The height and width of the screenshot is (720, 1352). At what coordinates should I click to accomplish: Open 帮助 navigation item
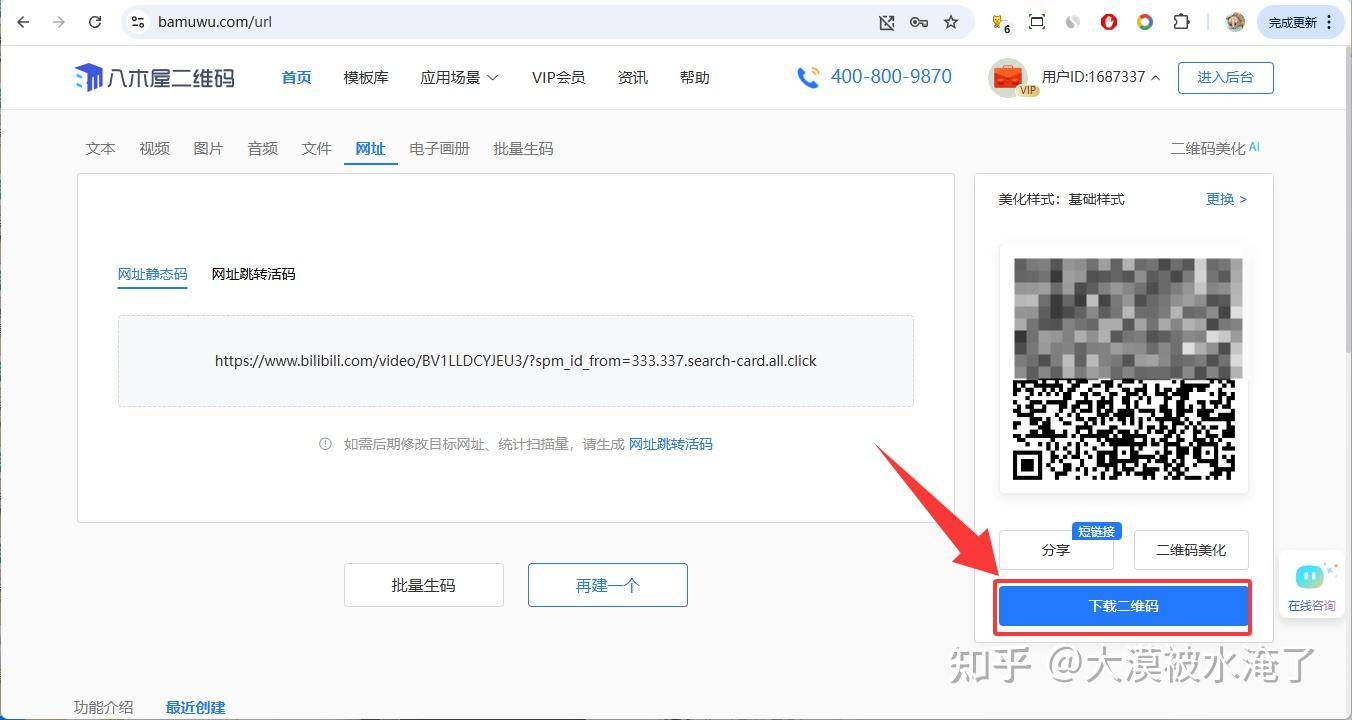pyautogui.click(x=695, y=77)
